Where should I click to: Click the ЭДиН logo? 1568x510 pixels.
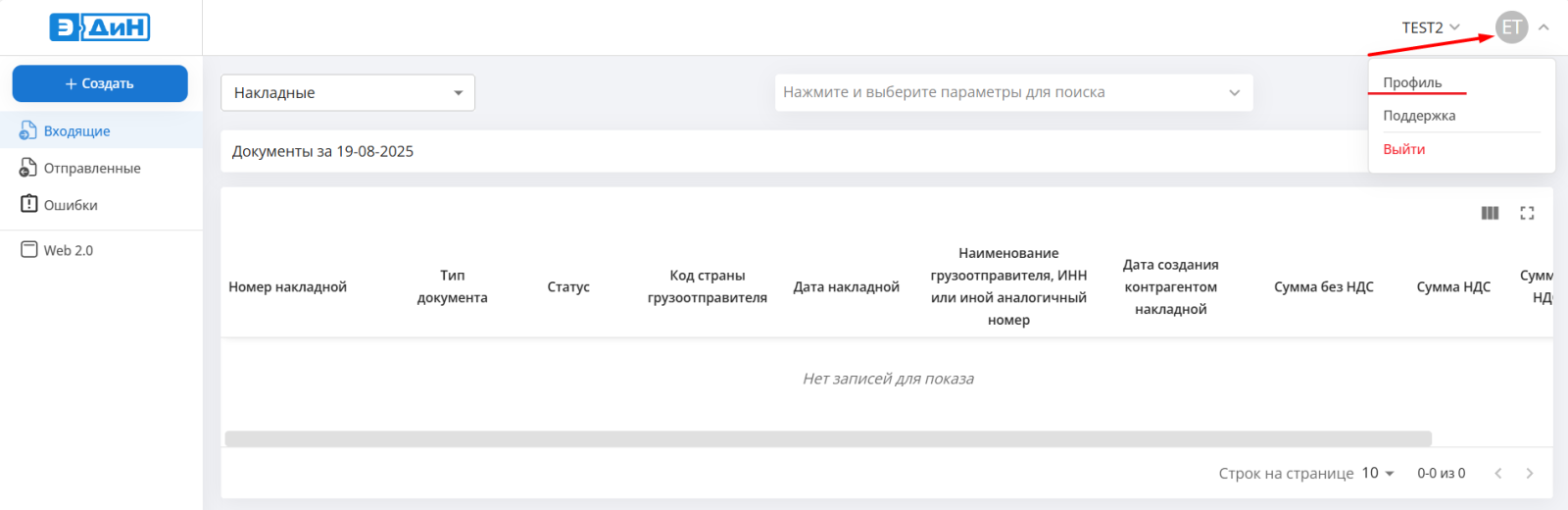point(100,27)
